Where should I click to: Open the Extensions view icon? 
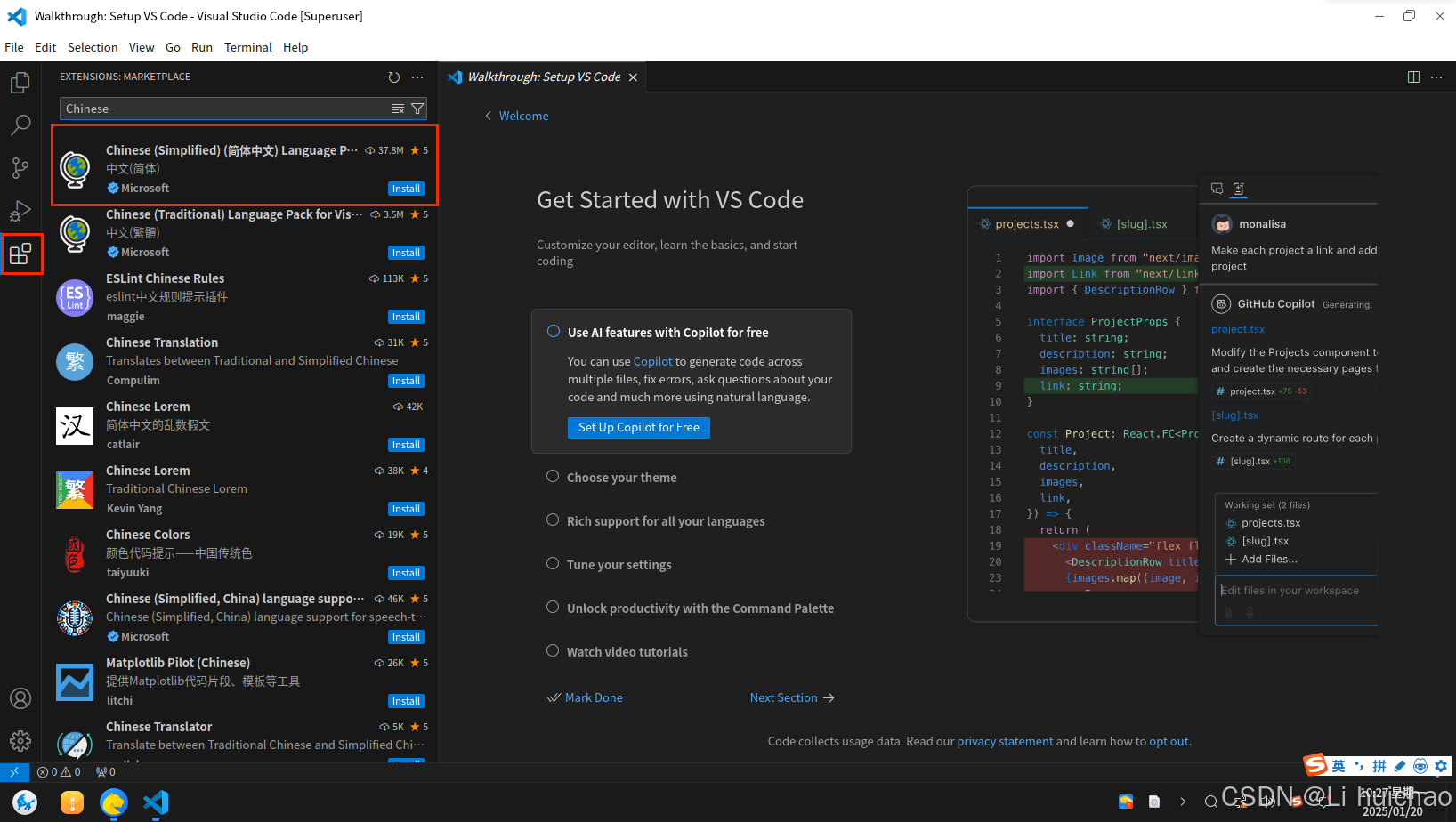pos(20,254)
